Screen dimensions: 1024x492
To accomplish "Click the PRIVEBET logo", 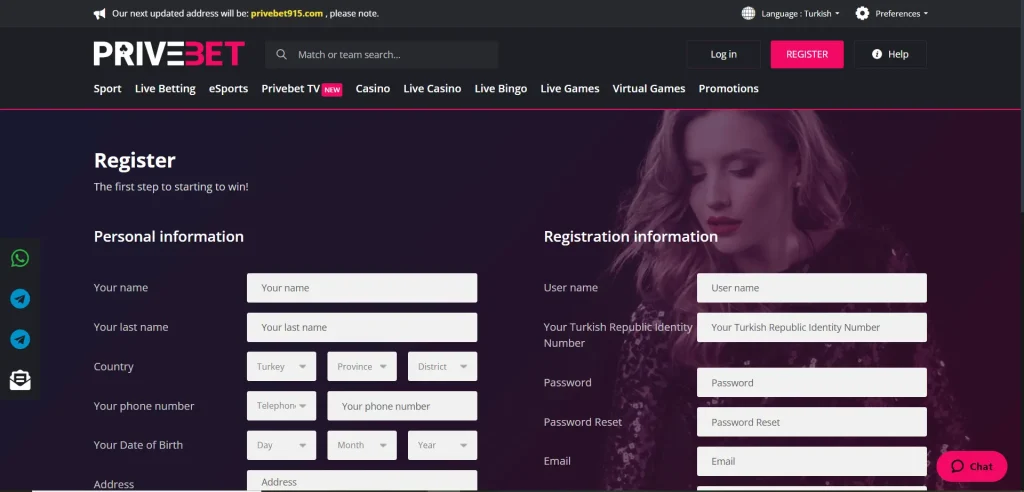I will [169, 54].
